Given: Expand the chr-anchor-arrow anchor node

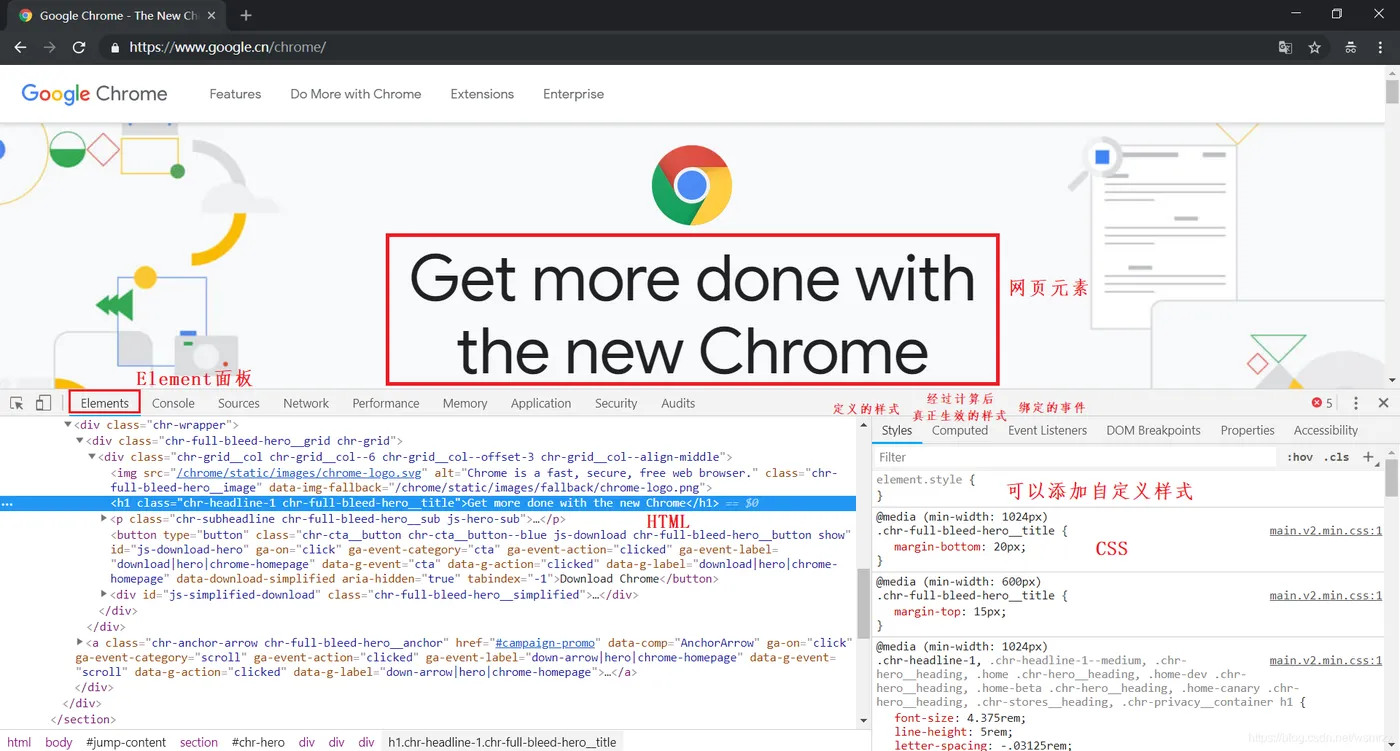Looking at the screenshot, I should coord(80,643).
